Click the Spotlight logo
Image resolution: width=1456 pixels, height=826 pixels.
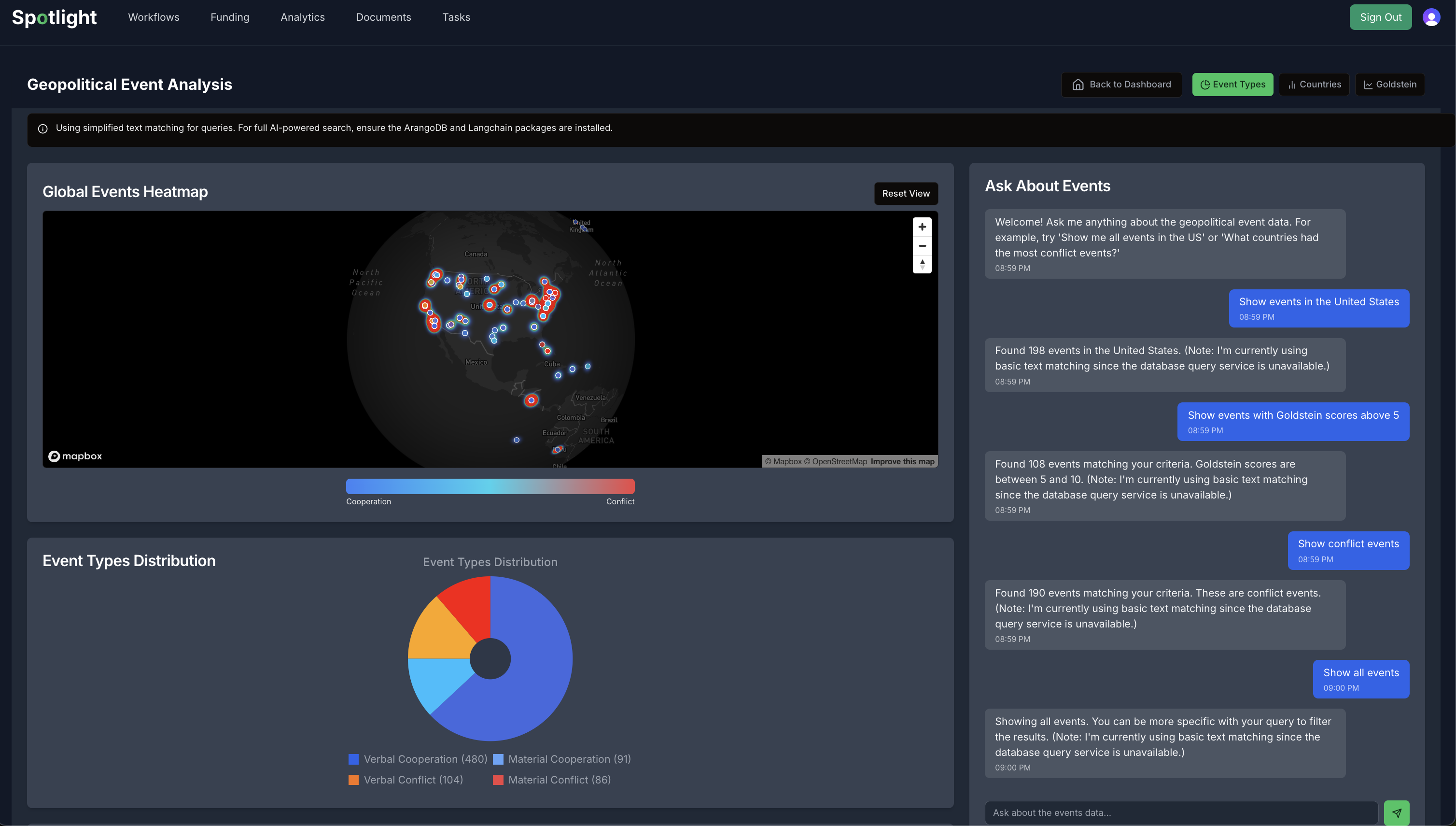(x=55, y=17)
